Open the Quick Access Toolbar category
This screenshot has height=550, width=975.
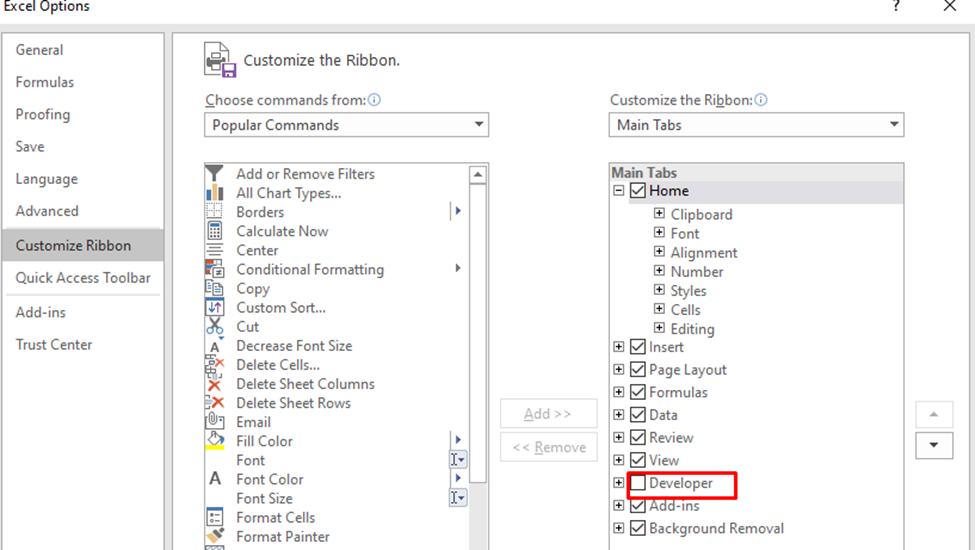point(82,278)
